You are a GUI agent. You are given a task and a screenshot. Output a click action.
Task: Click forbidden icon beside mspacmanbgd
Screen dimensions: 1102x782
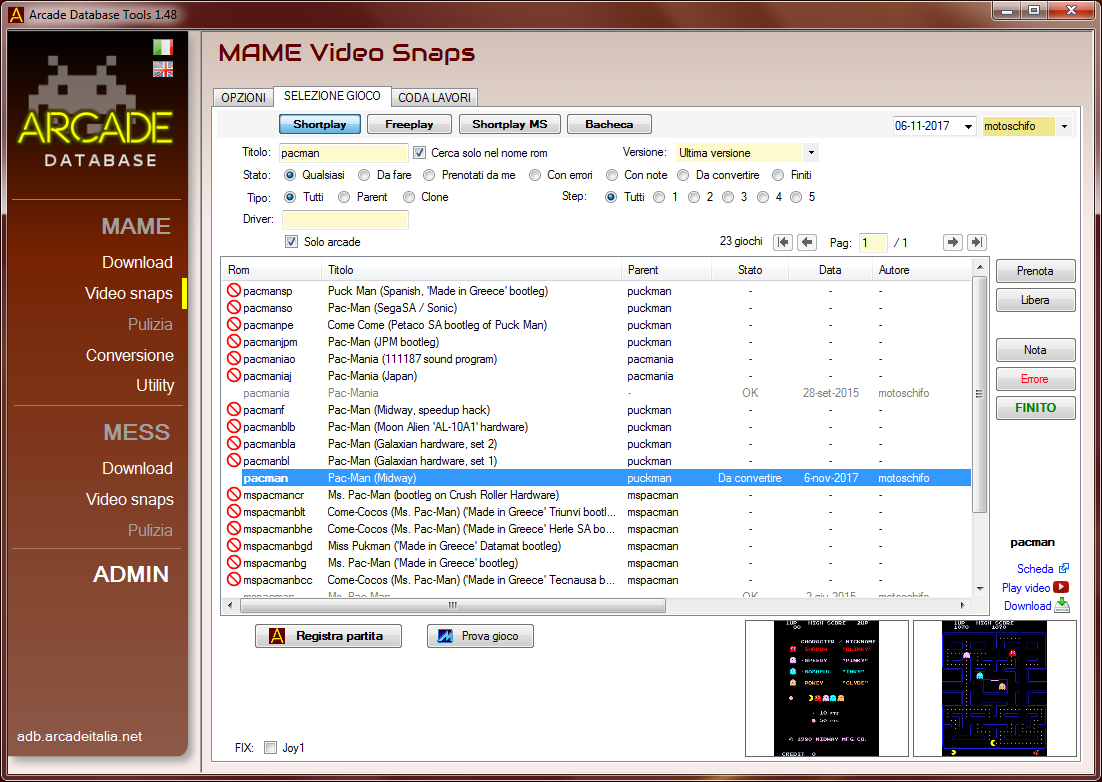tap(234, 545)
